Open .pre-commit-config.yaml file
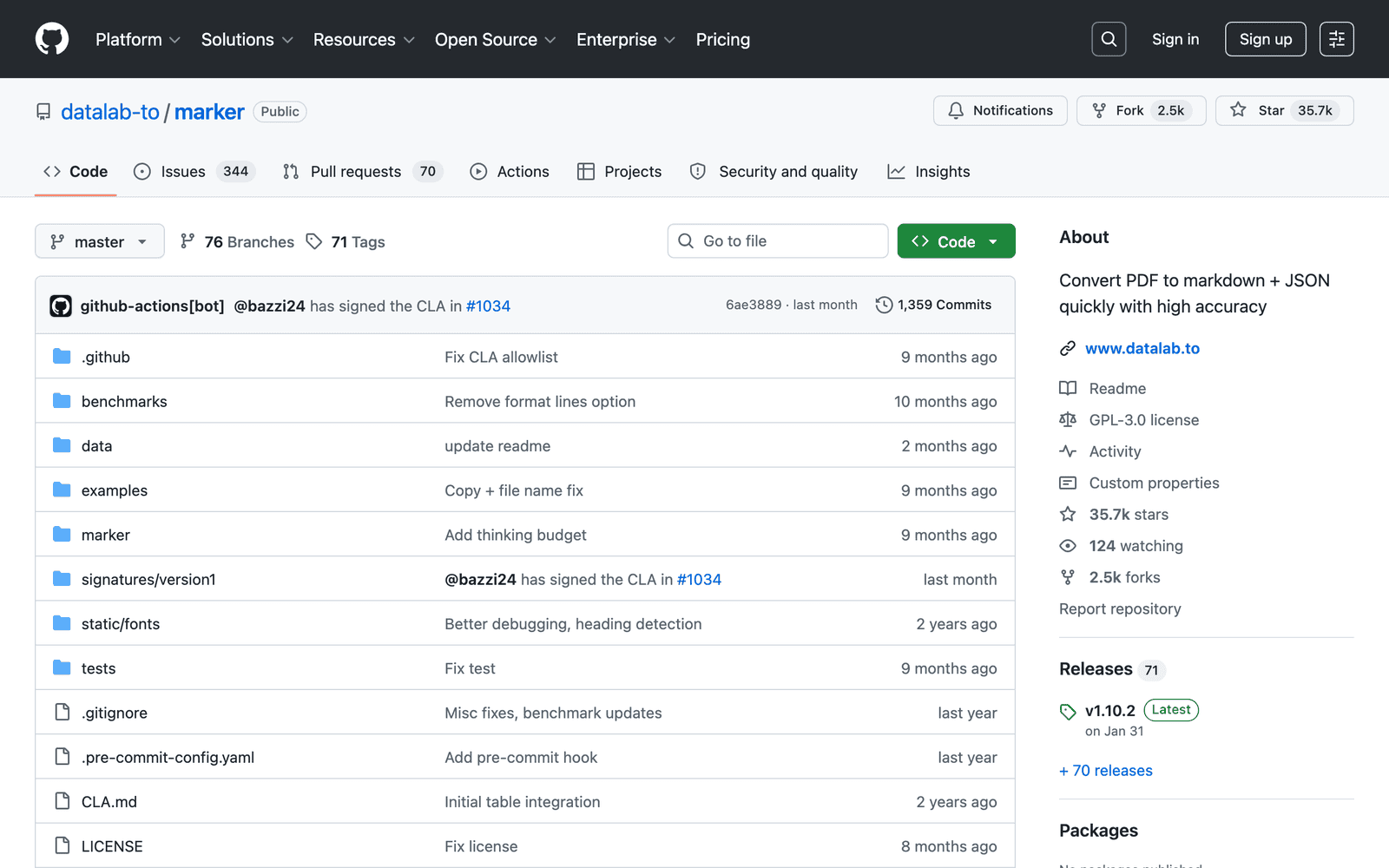 pos(168,757)
